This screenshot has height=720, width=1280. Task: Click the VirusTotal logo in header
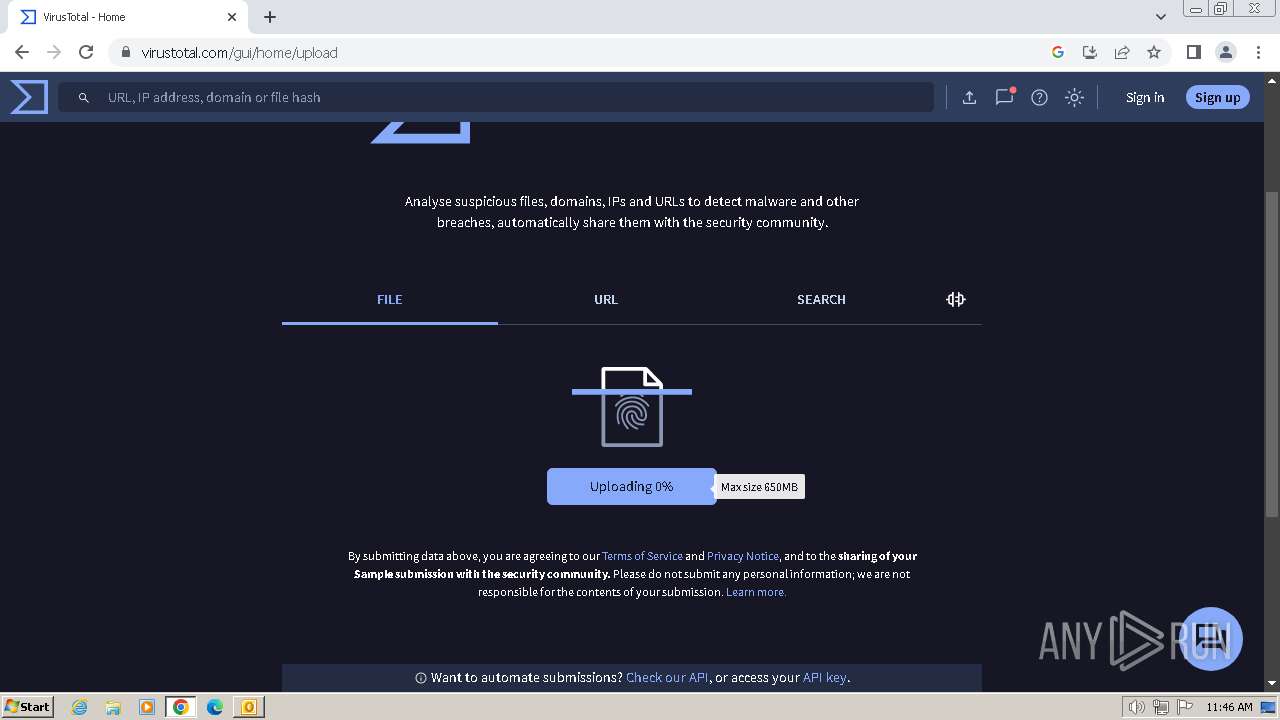(x=29, y=97)
